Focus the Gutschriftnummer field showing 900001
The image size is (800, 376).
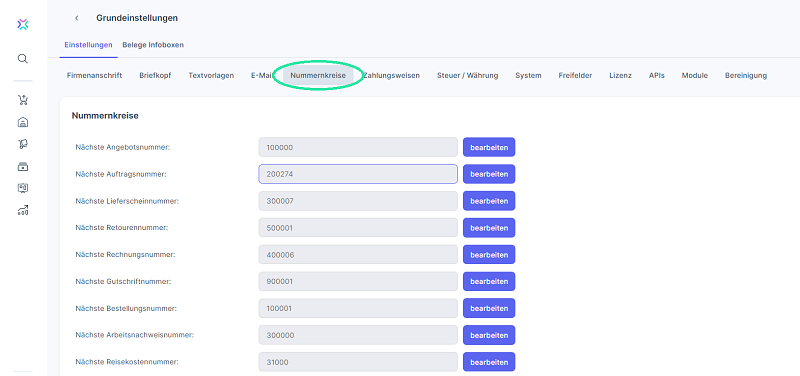tap(358, 282)
